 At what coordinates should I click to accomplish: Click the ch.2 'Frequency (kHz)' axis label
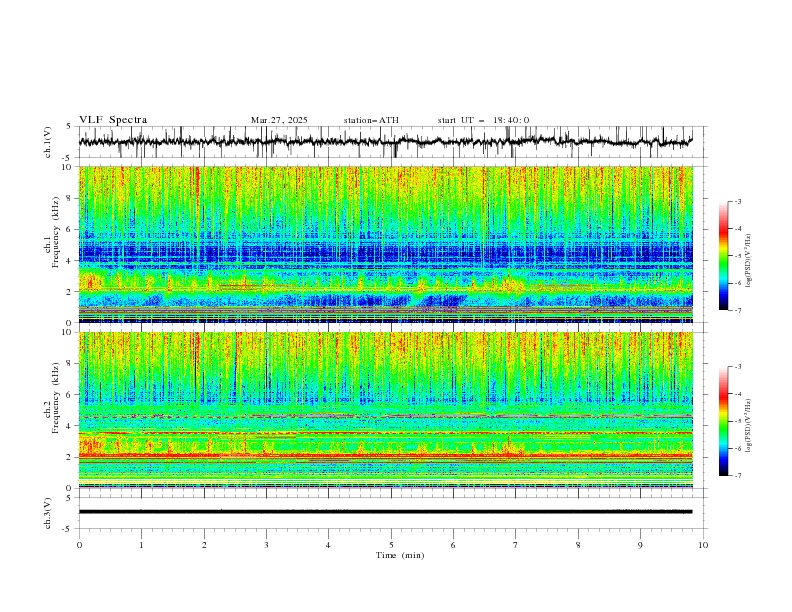click(55, 396)
